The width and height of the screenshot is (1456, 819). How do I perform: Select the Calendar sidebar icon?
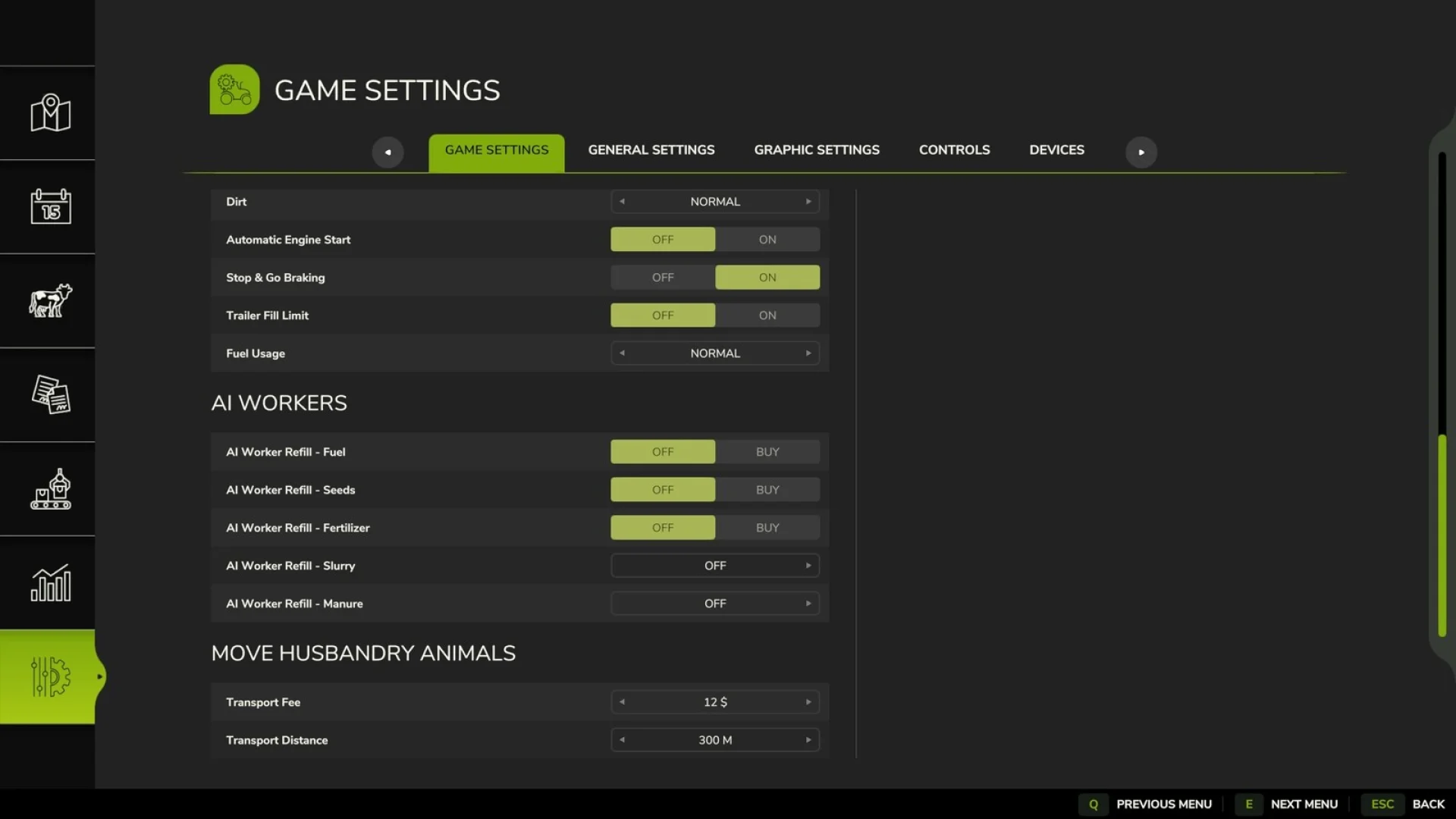click(x=48, y=206)
